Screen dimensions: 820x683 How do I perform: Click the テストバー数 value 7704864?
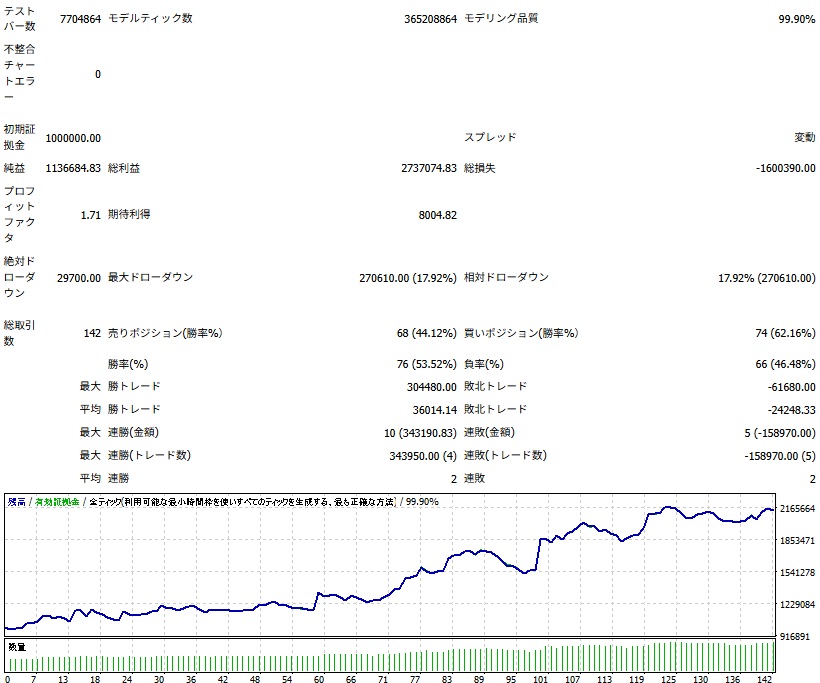coord(79,18)
